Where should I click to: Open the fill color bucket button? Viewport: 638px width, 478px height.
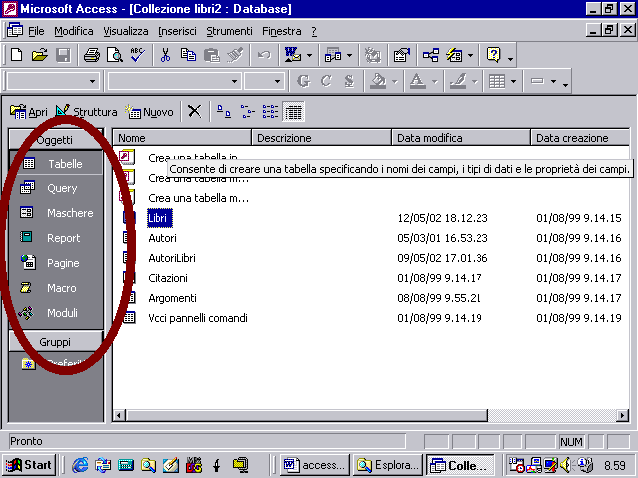pos(378,81)
